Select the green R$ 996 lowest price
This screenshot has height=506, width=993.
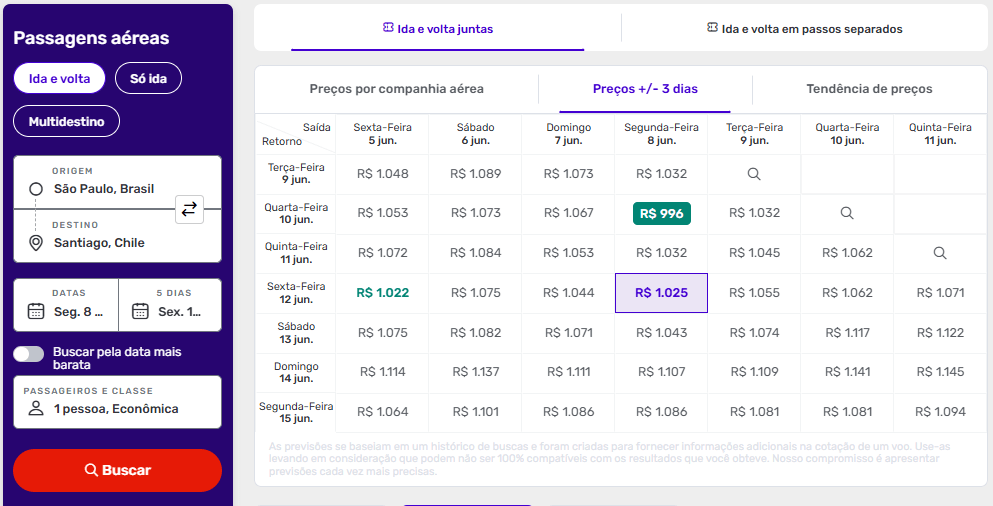tap(661, 213)
